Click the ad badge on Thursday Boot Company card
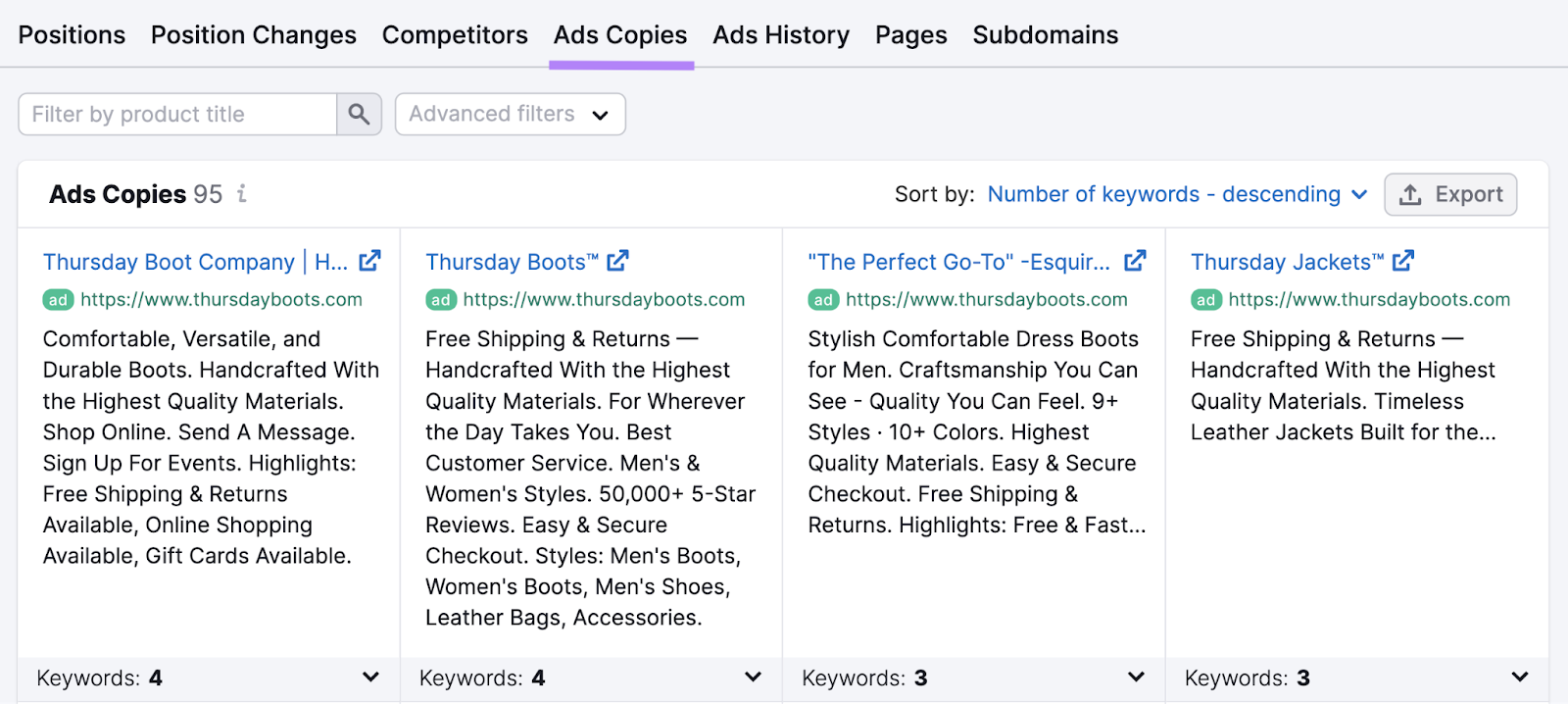The image size is (1568, 704). pos(59,300)
